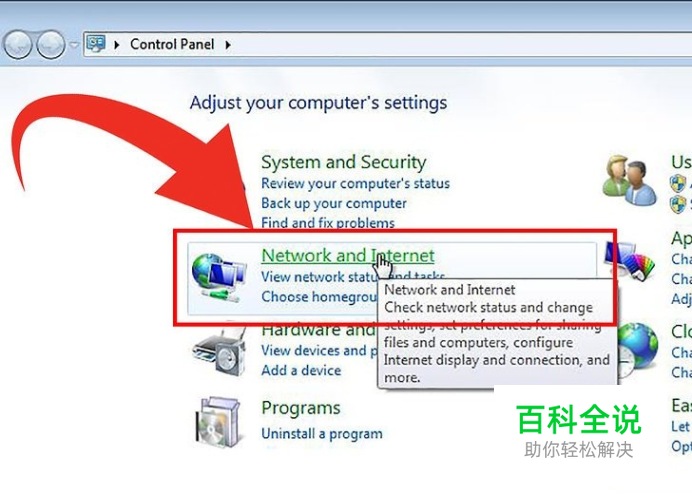Click the Back navigation arrow button
Viewport: 692px width, 494px height.
pos(18,45)
